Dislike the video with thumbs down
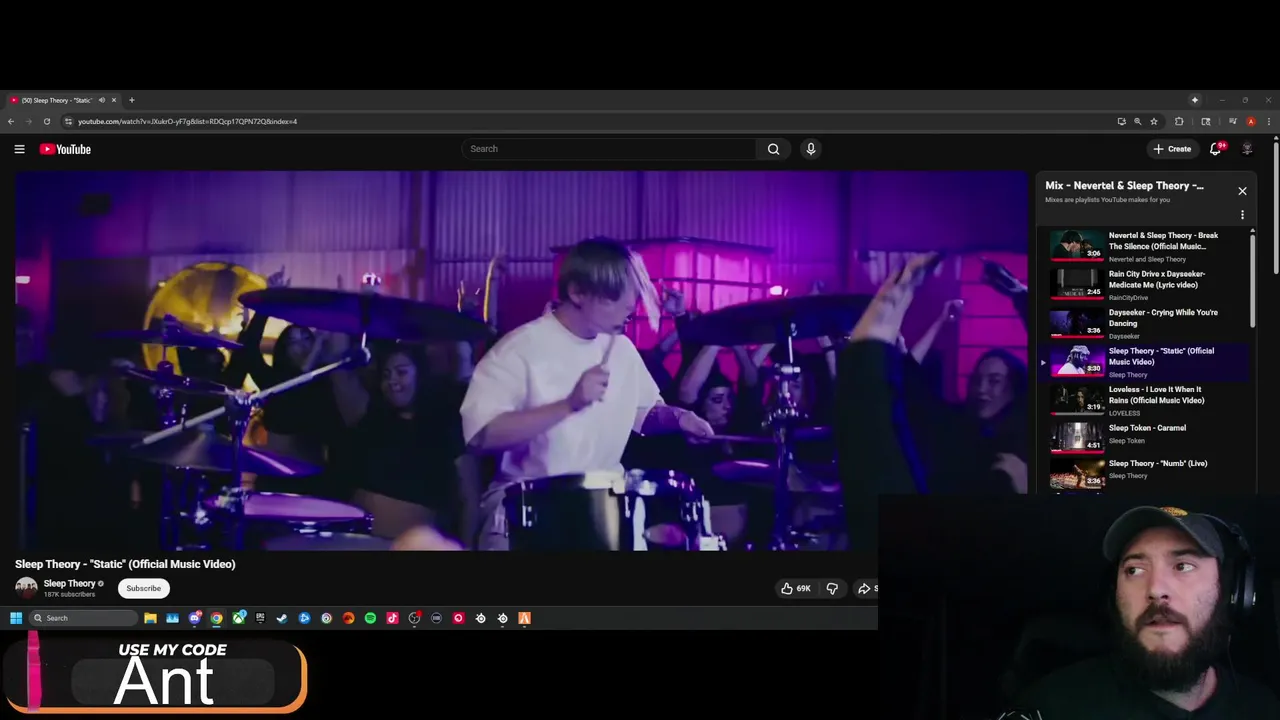This screenshot has height=720, width=1280. 832,588
